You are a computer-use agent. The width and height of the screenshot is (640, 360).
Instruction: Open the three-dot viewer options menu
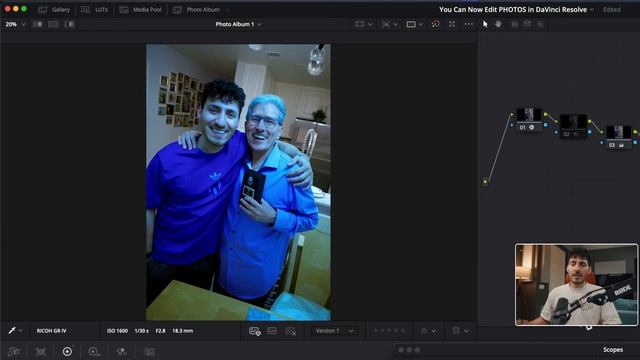pyautogui.click(x=469, y=24)
